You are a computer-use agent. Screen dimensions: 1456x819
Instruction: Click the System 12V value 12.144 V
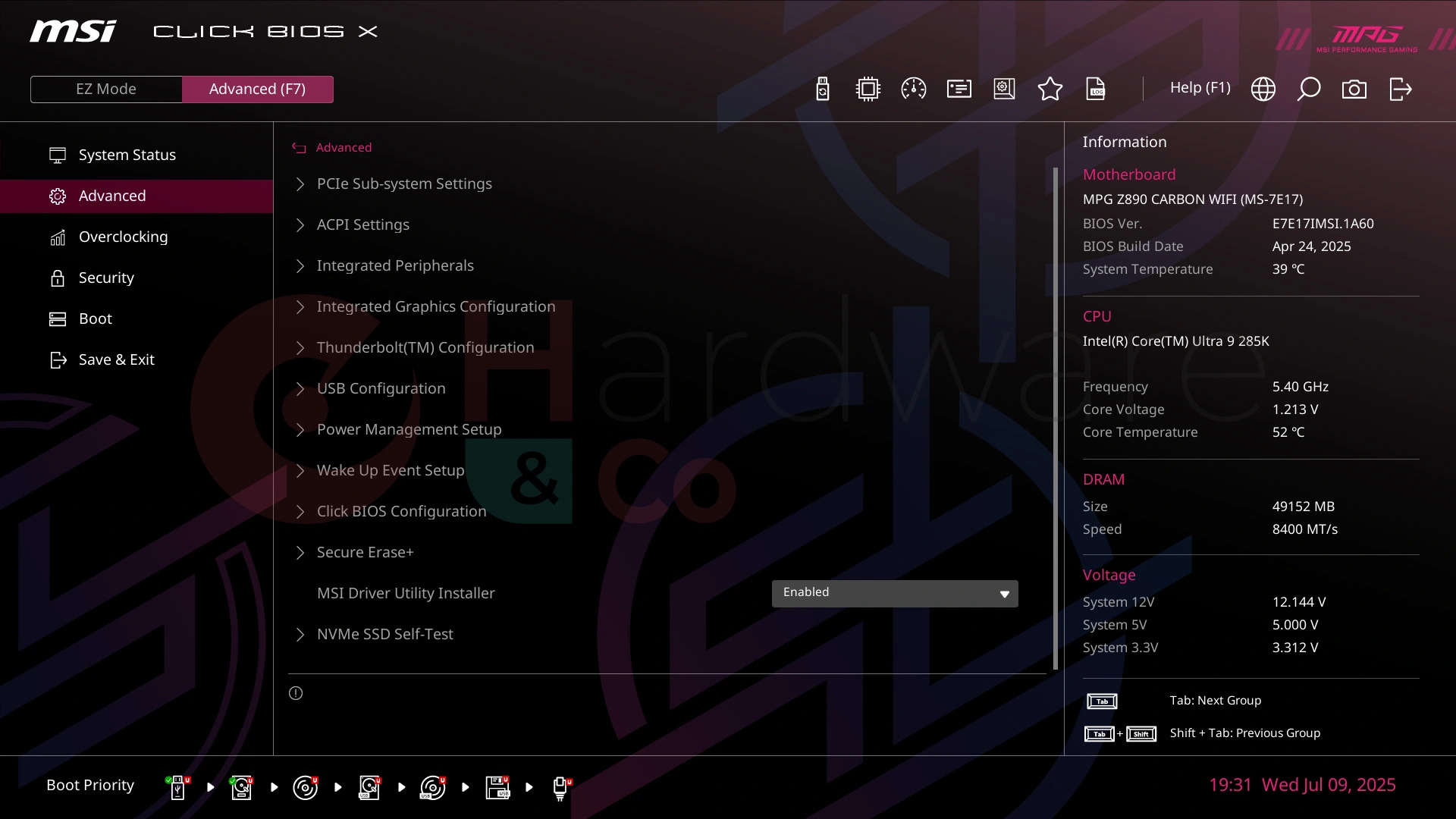tap(1299, 602)
